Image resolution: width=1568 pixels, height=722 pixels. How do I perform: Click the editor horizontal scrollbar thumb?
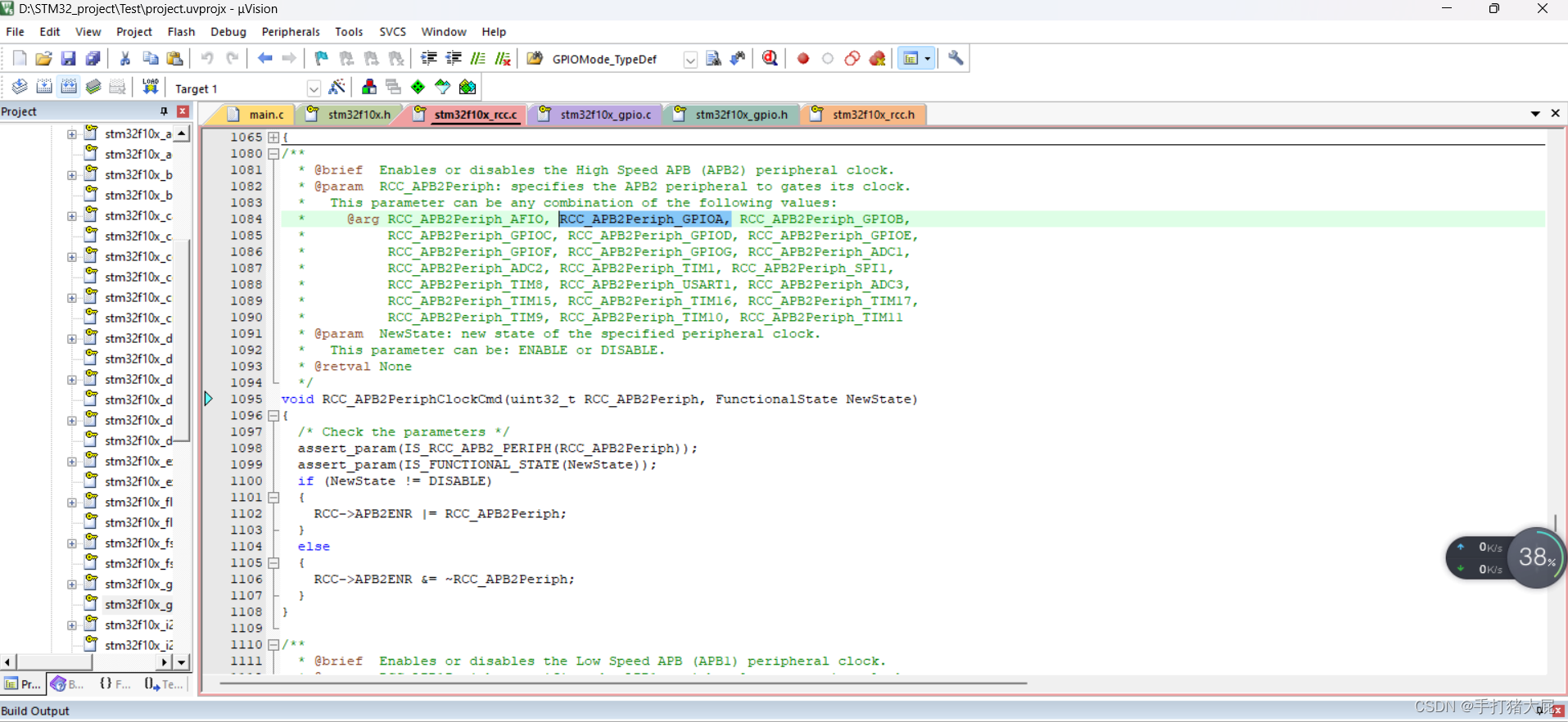point(622,683)
